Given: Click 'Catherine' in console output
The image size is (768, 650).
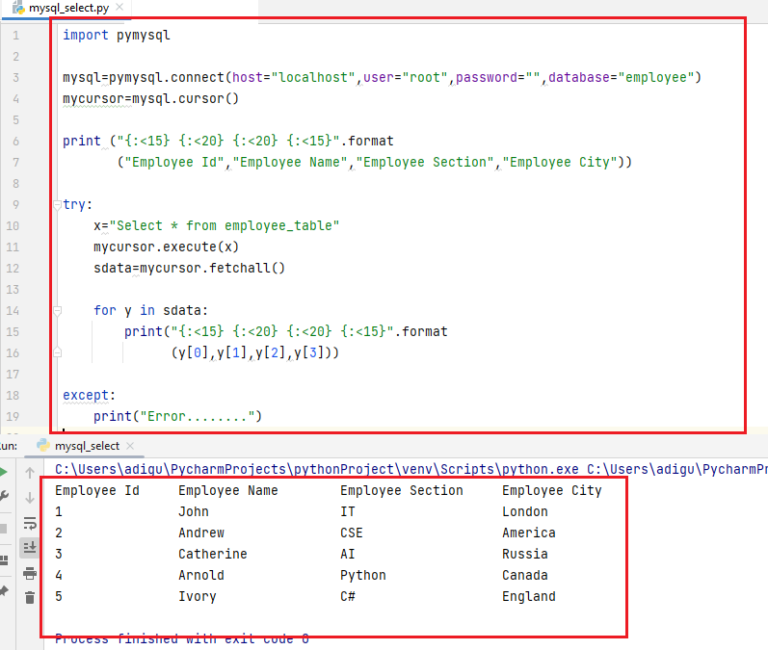Looking at the screenshot, I should click(x=213, y=554).
